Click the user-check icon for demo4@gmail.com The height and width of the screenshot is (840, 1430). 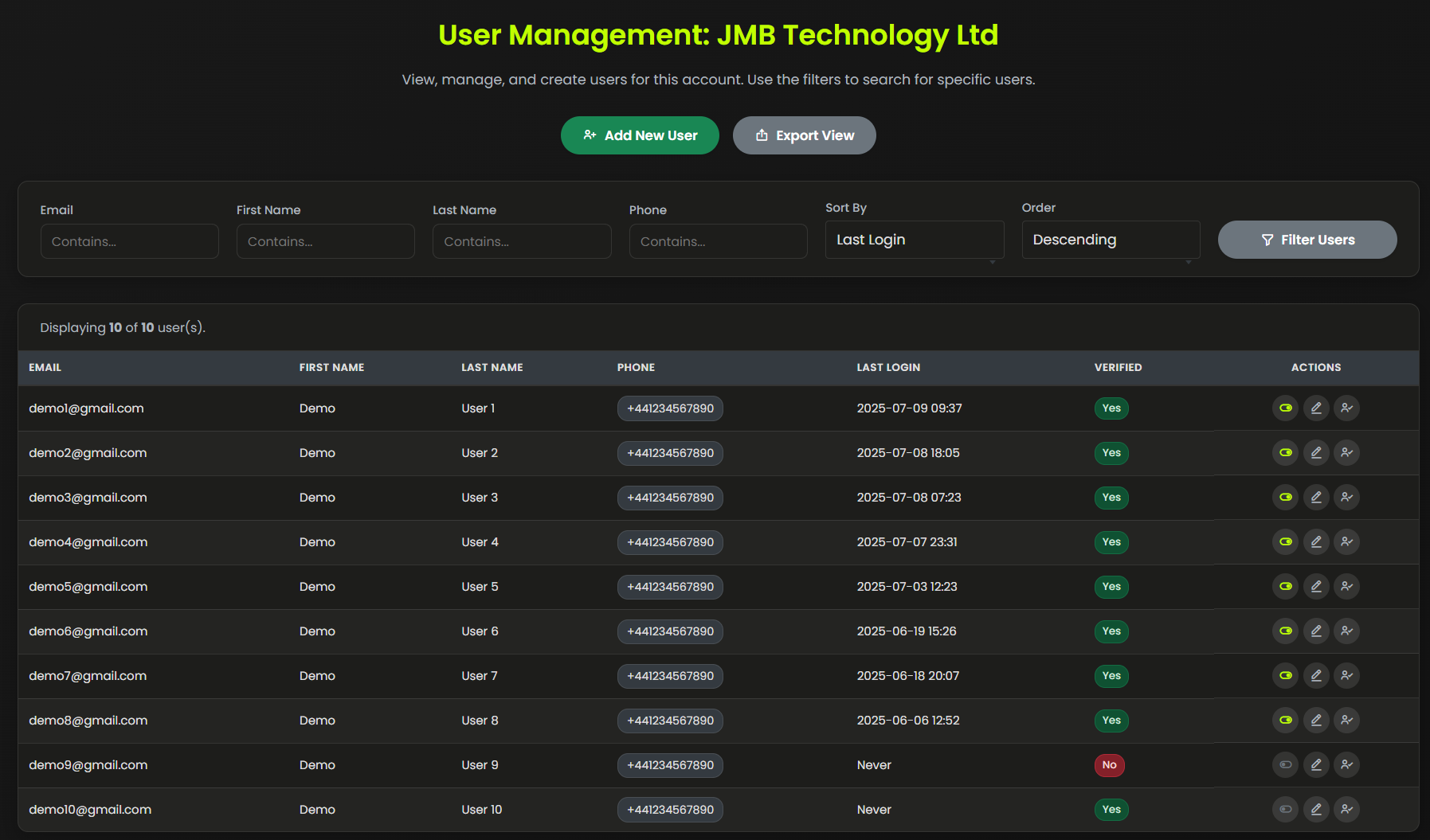pos(1346,542)
